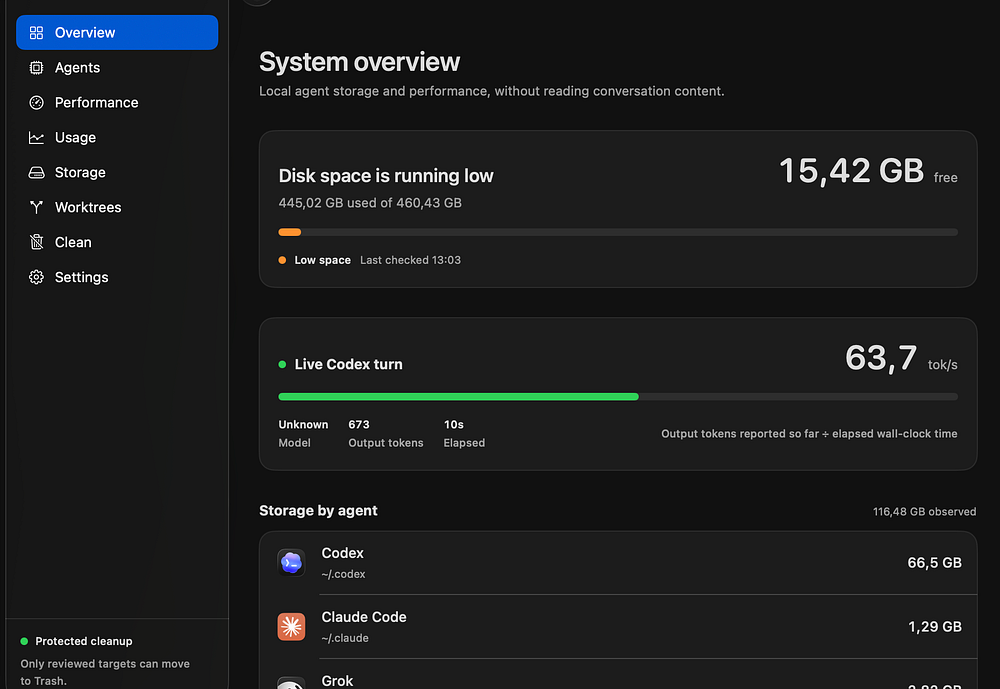Click the 1,29 GB Claude Code size
This screenshot has width=1000, height=689.
935,626
